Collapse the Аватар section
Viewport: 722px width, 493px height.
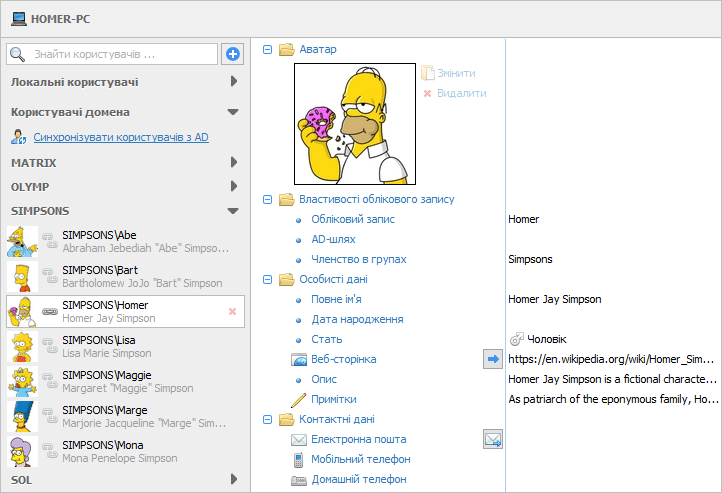click(x=267, y=49)
